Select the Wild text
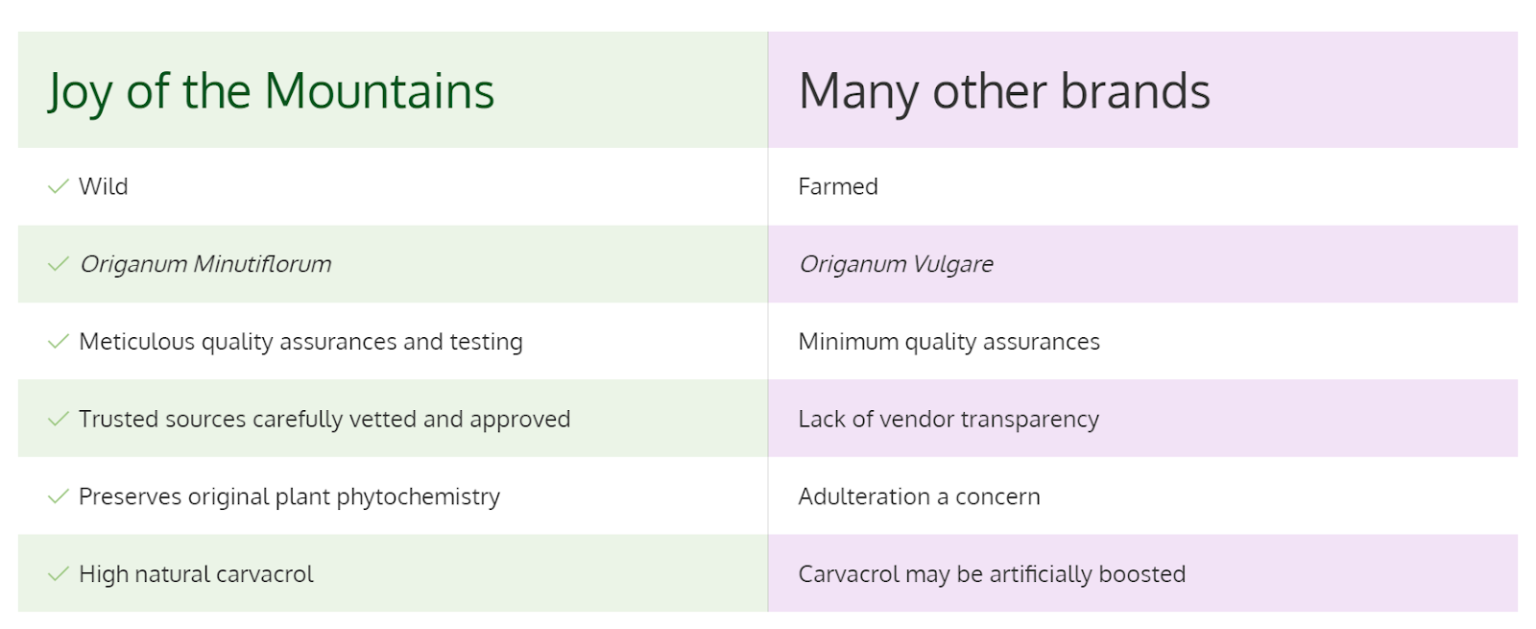Viewport: 1536px width, 629px height. [x=104, y=187]
